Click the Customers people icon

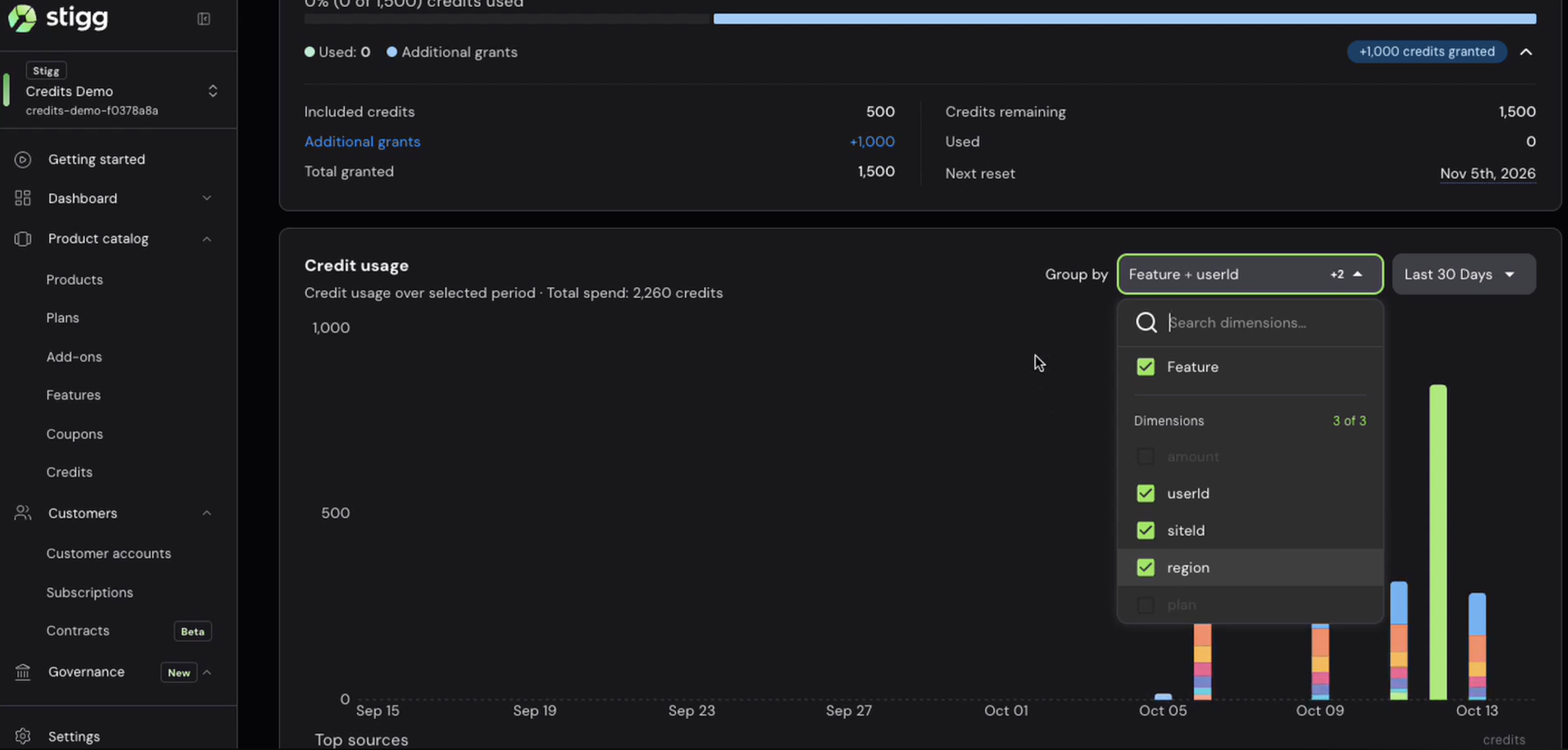coord(23,513)
